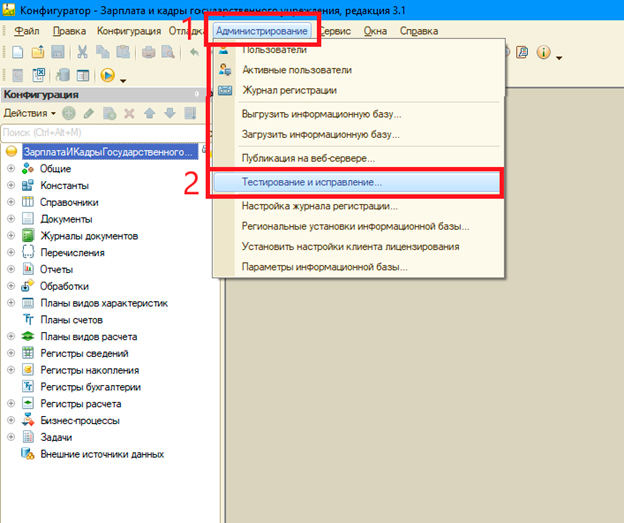
Task: Click the Cut scissors icon
Action: pos(82,52)
